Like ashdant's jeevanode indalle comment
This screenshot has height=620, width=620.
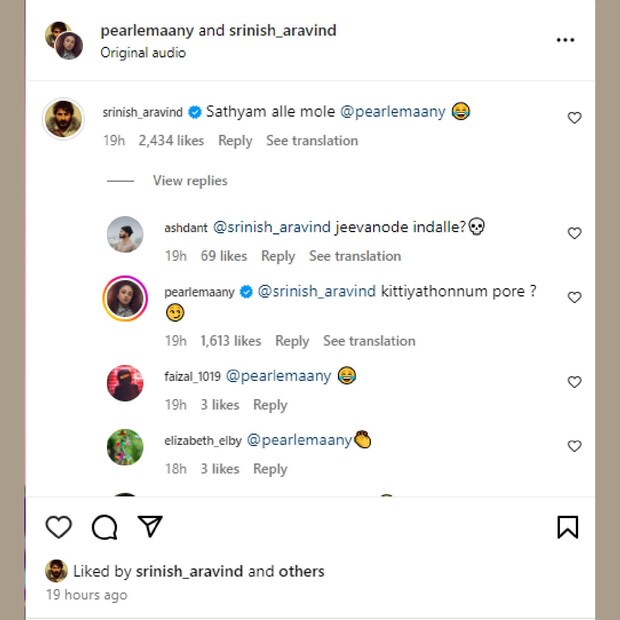click(574, 233)
